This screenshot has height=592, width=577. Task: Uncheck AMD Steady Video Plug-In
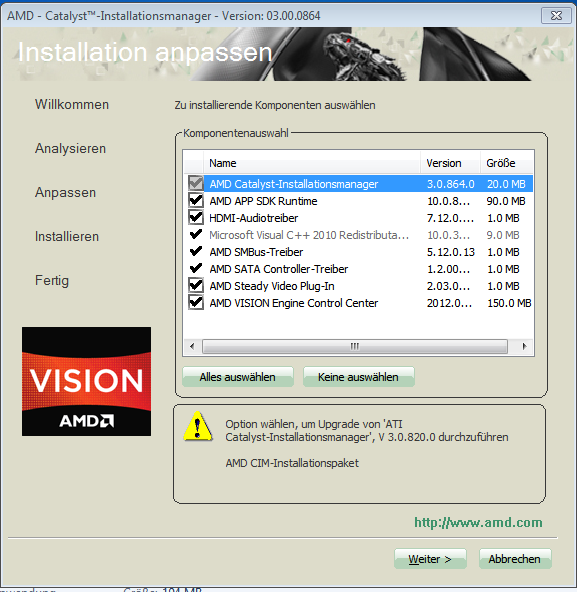click(x=196, y=286)
